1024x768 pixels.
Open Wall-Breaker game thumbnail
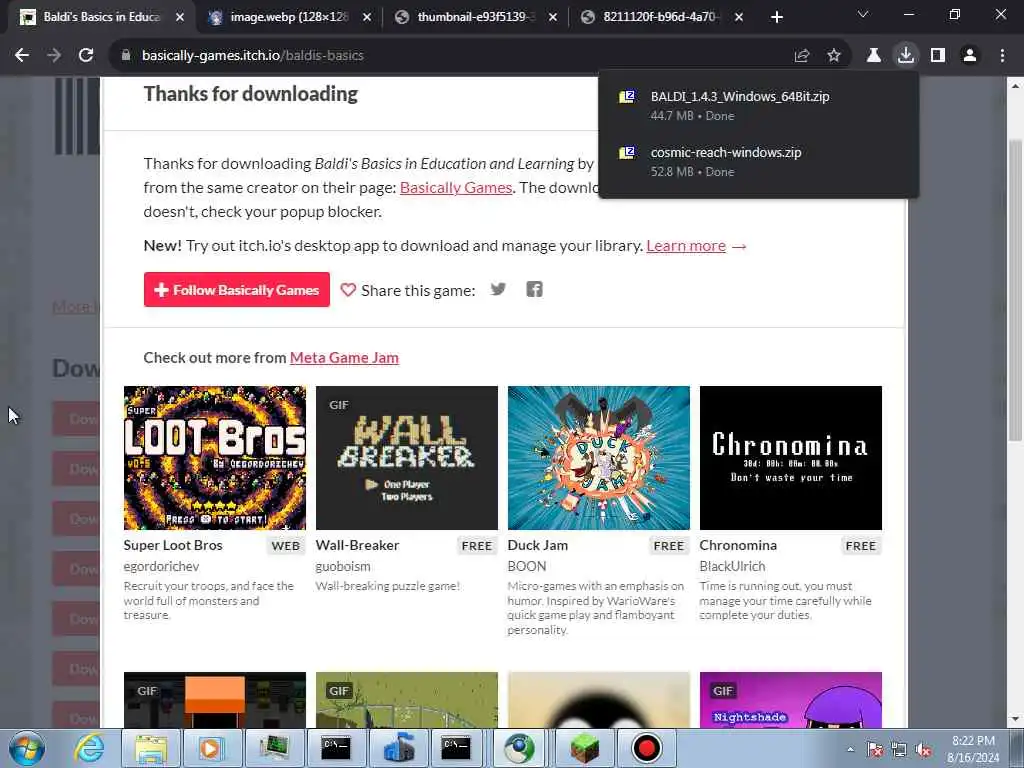tap(407, 458)
